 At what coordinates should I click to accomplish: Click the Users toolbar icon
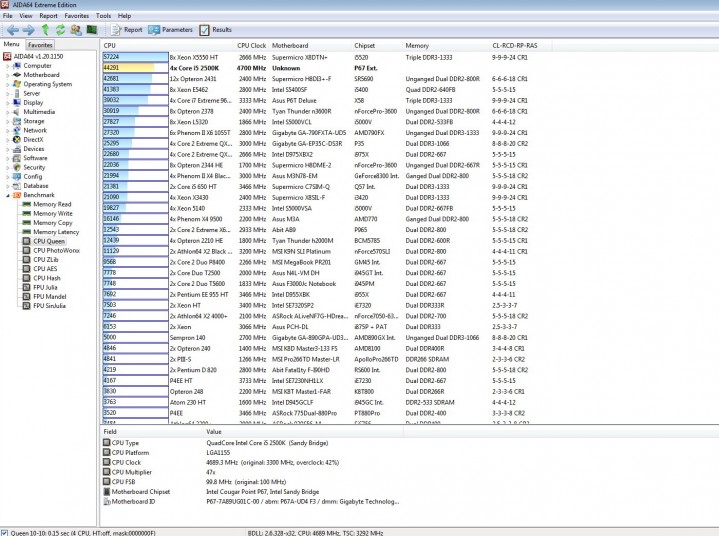pyautogui.click(x=76, y=30)
